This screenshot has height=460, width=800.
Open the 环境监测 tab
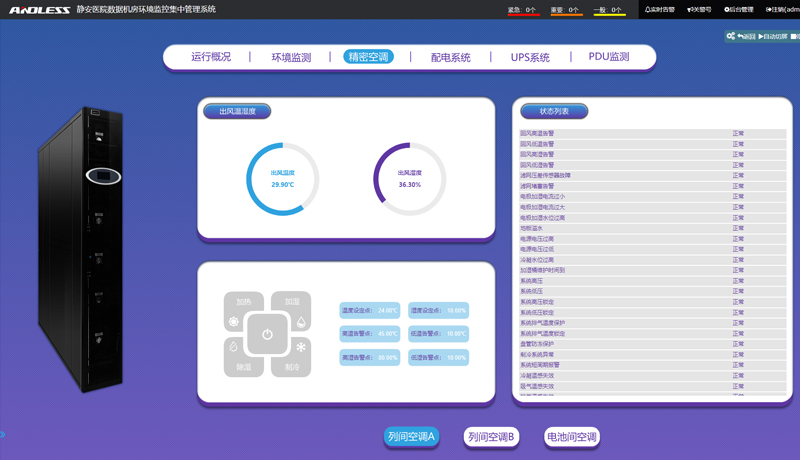coord(291,57)
